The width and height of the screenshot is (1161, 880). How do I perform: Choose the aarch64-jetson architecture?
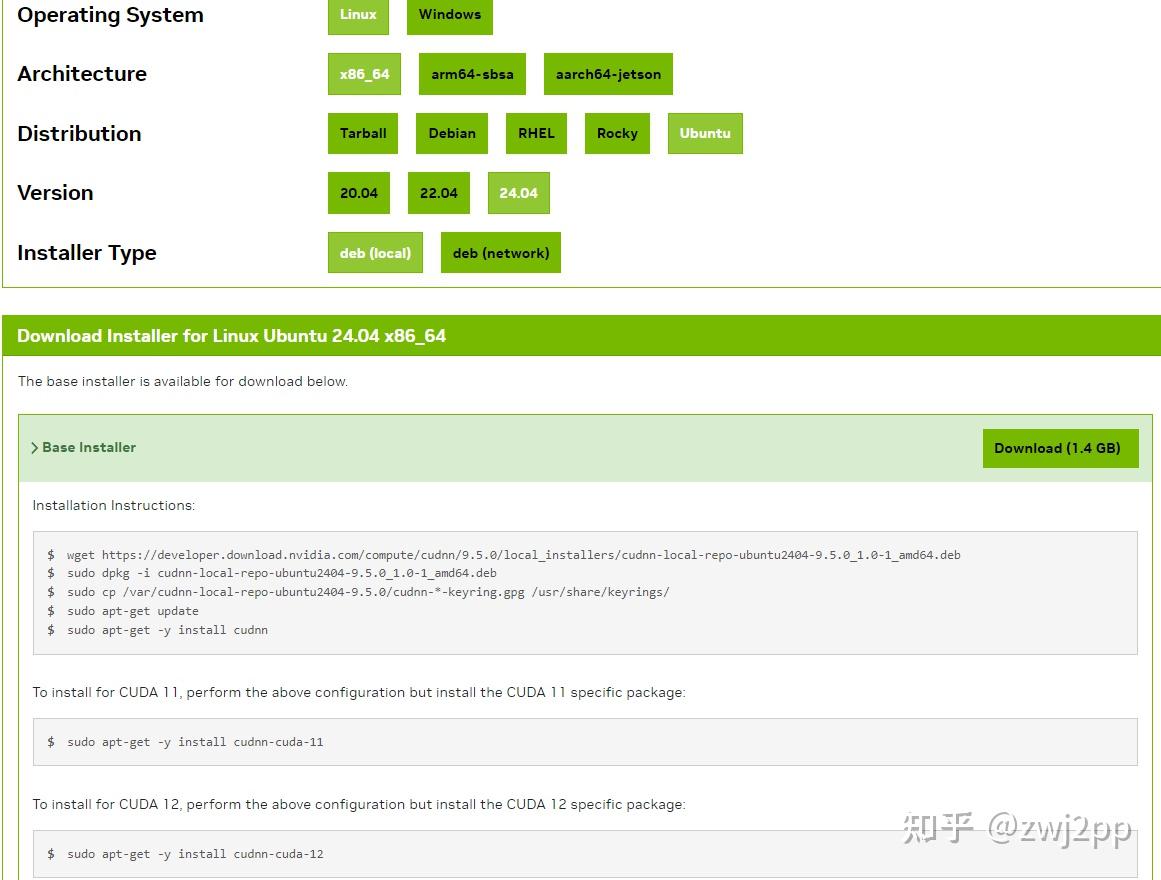(608, 73)
